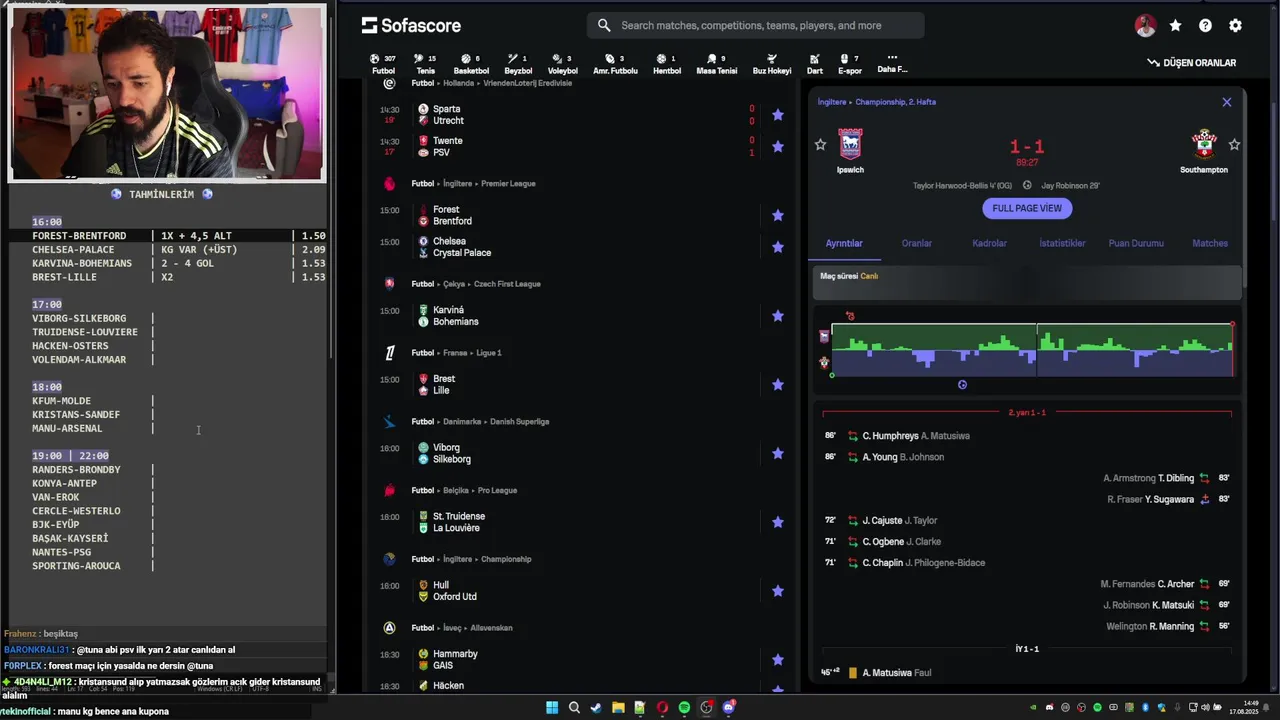Expand the Daha F... more sports menu
The width and height of the screenshot is (1280, 720).
892,63
